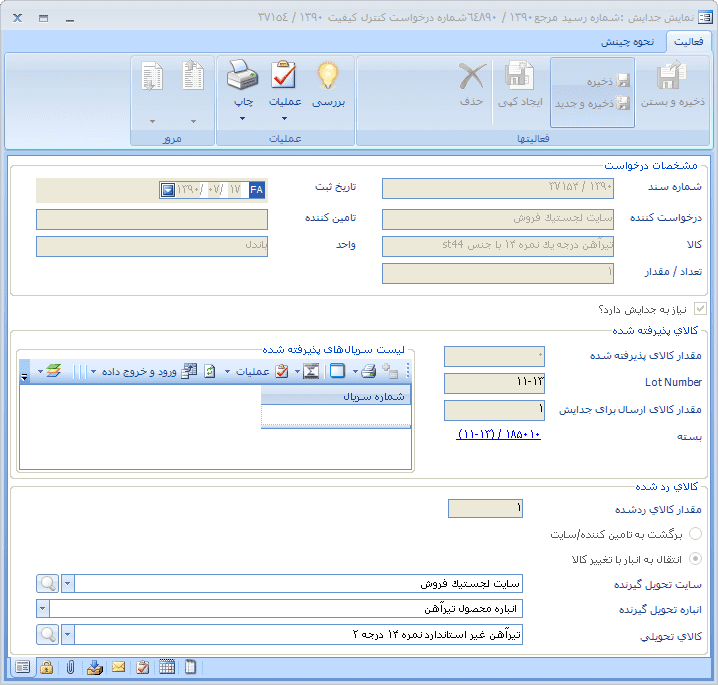Click the Lot Number input field
The image size is (718, 685).
click(x=494, y=383)
